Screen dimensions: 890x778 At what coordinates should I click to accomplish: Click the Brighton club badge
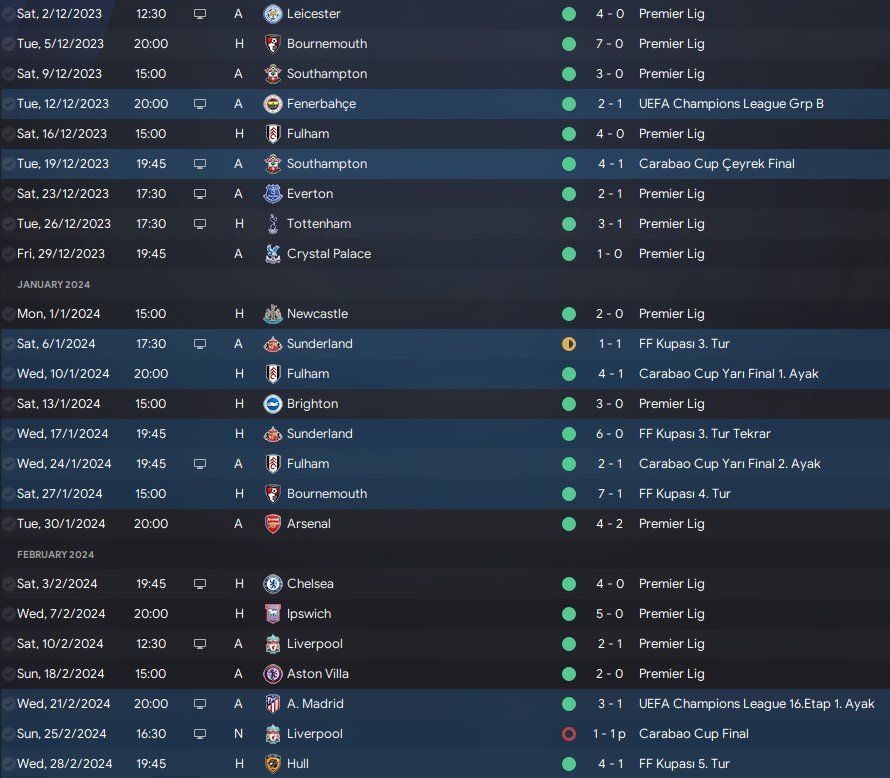[273, 403]
